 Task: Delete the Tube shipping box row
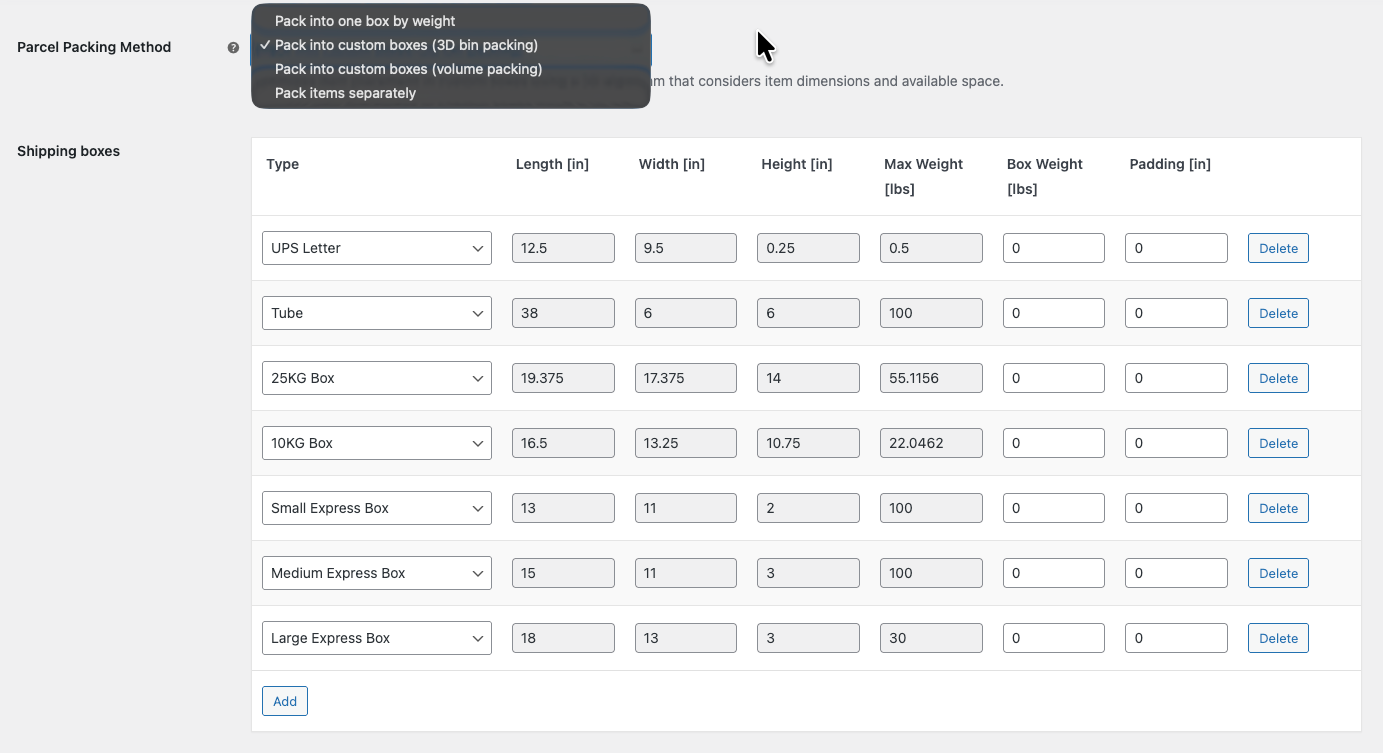click(1277, 313)
